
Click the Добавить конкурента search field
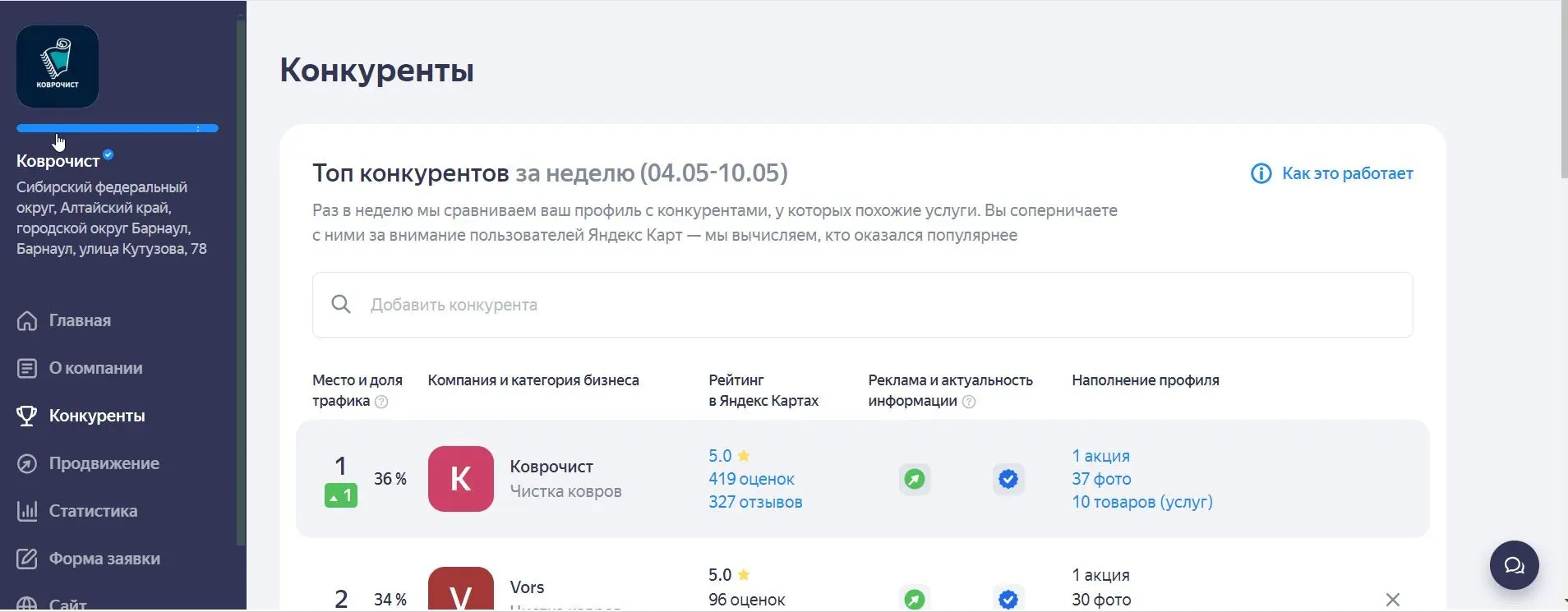[862, 305]
